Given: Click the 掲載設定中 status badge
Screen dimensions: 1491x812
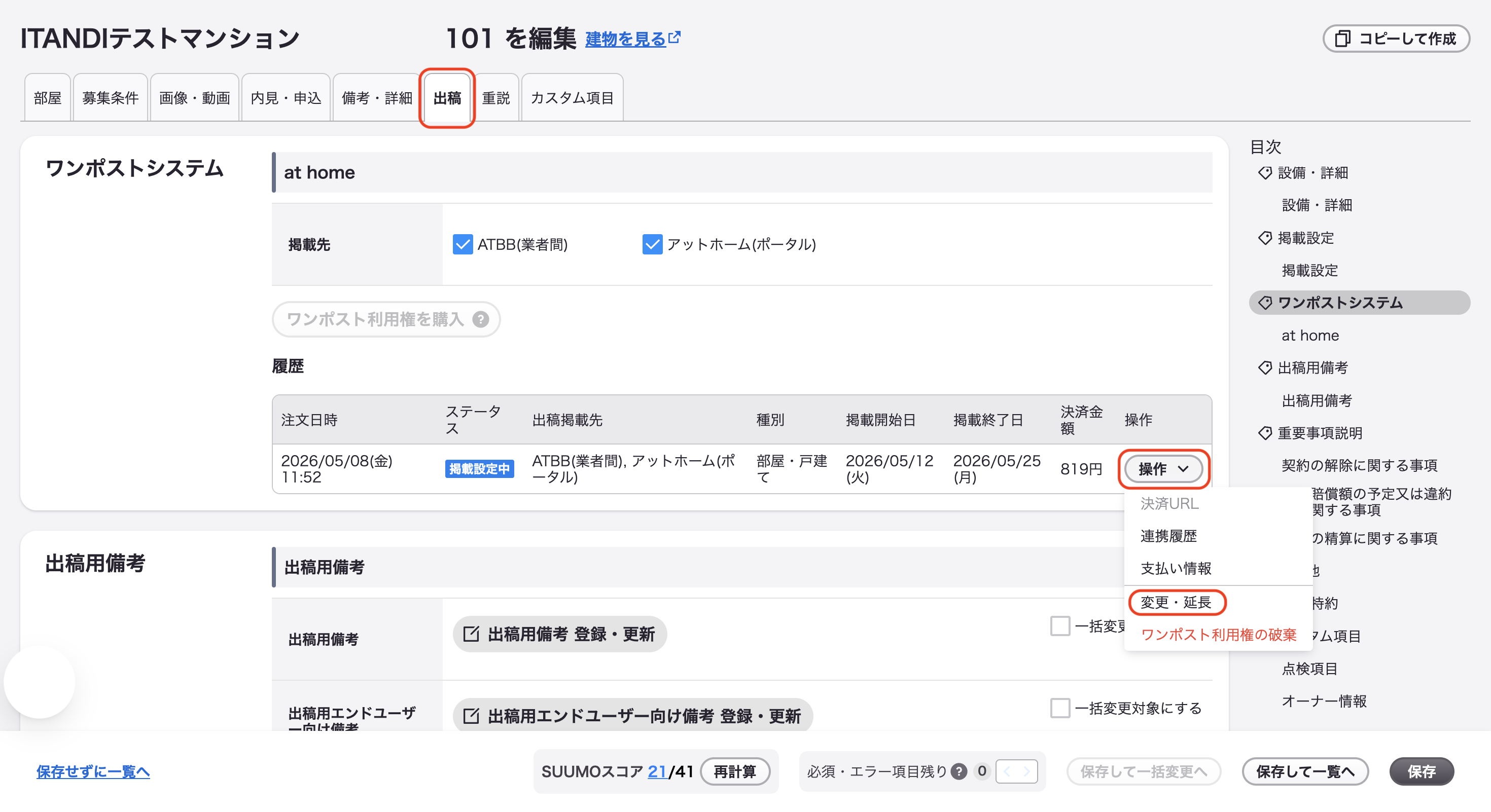Looking at the screenshot, I should click(479, 468).
